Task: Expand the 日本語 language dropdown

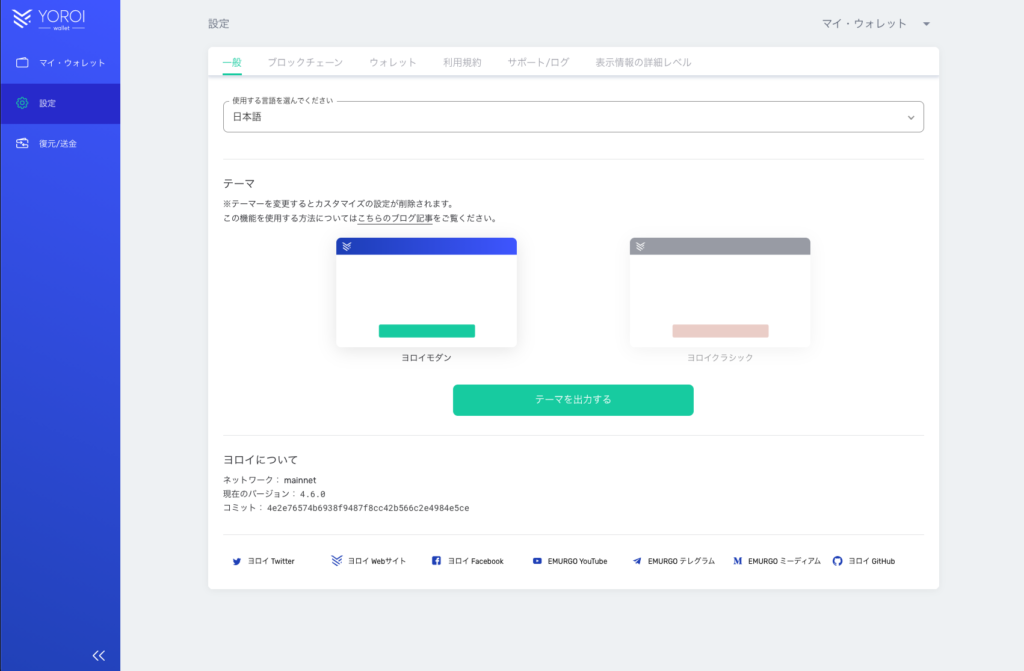Action: [x=573, y=117]
